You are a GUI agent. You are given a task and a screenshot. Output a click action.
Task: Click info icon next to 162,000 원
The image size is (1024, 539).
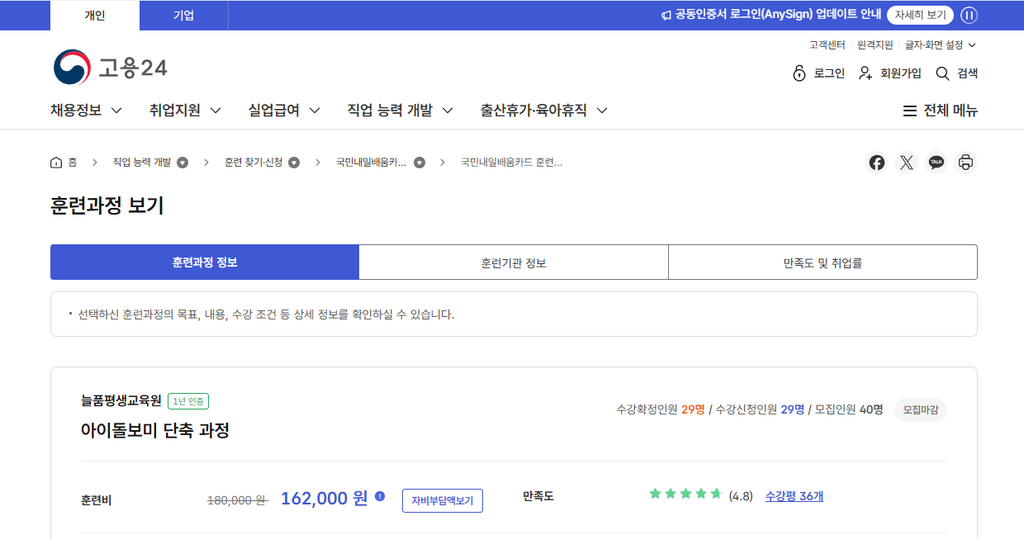pyautogui.click(x=380, y=497)
